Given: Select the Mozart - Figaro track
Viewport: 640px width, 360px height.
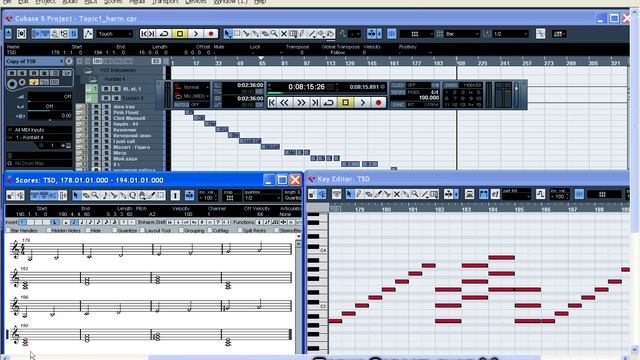Looking at the screenshot, I should coord(131,147).
